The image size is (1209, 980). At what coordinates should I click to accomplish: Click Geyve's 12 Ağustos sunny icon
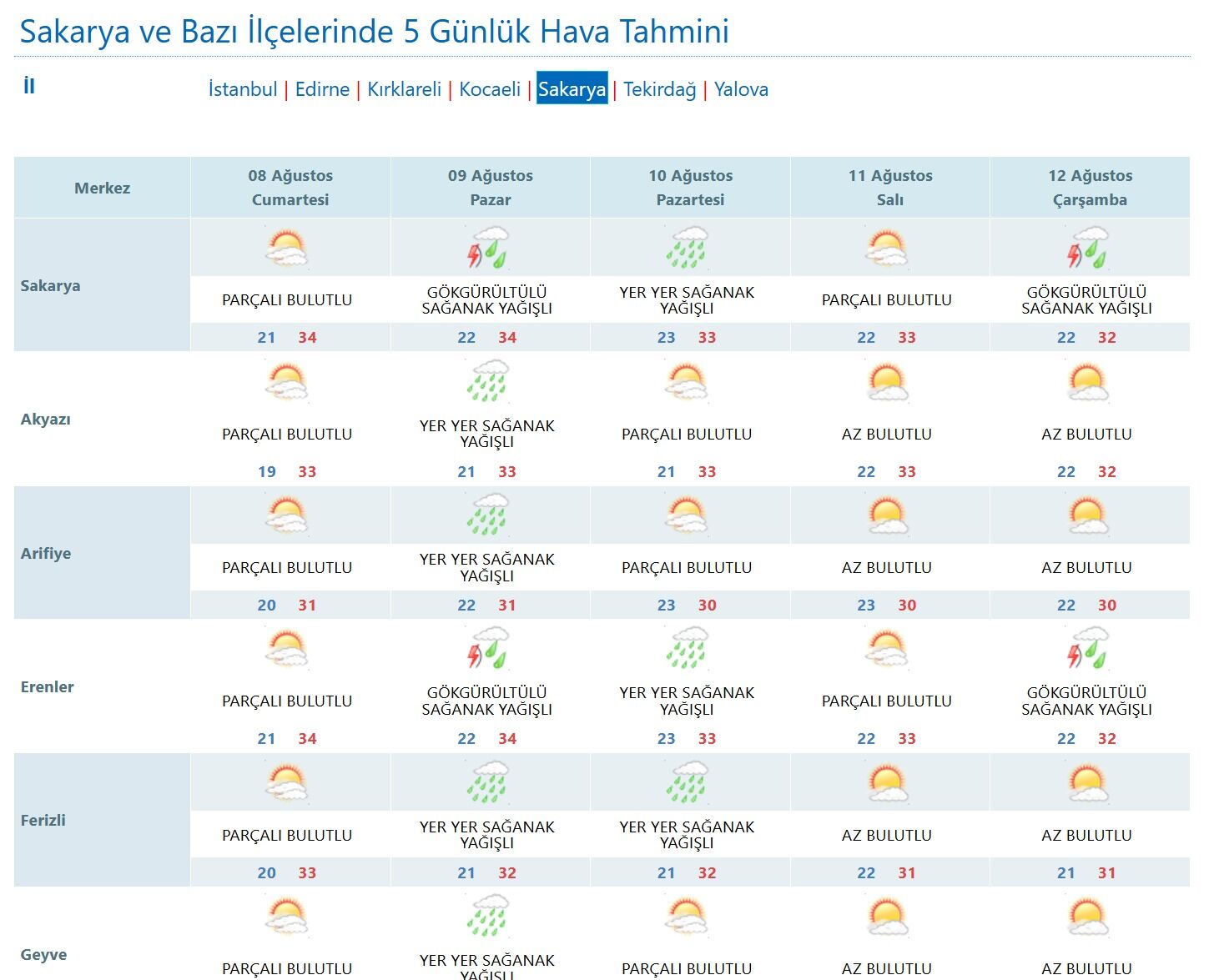point(1087,917)
